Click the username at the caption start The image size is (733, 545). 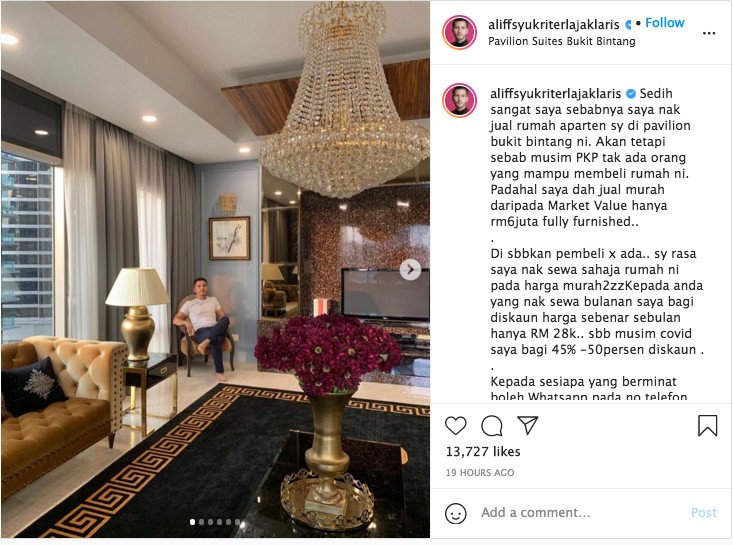tap(555, 93)
